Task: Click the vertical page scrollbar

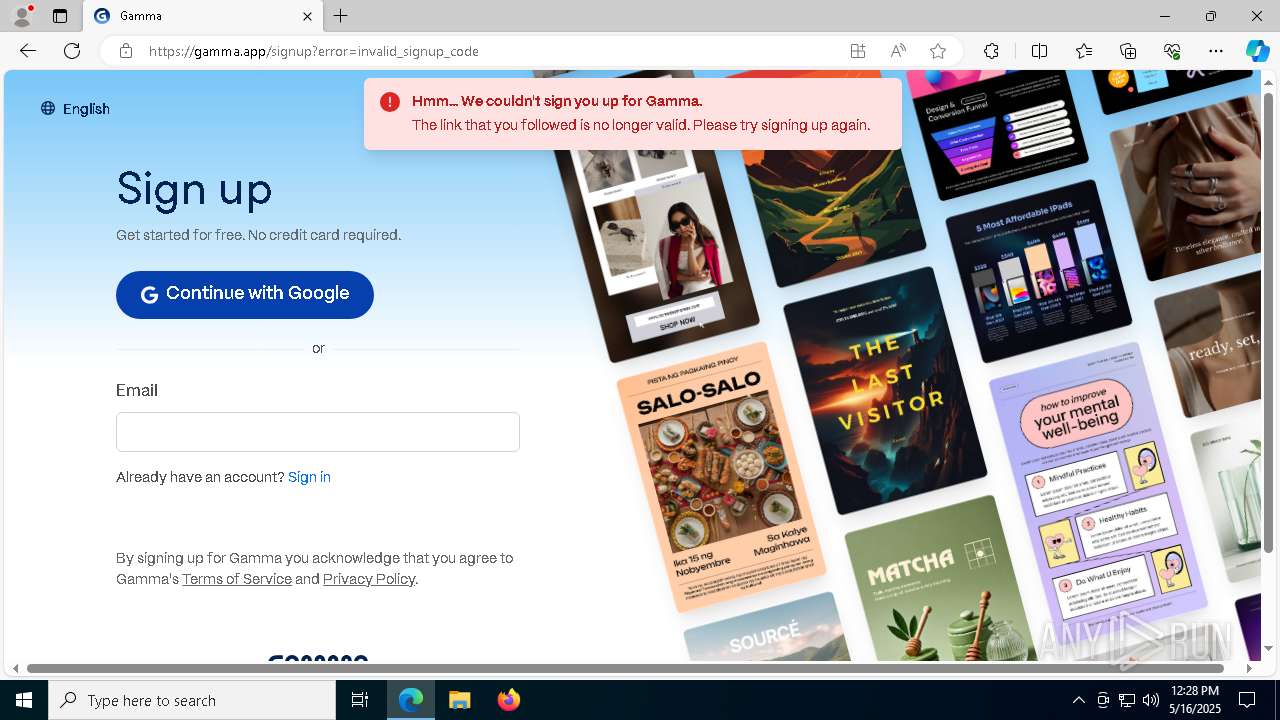Action: point(1268,322)
